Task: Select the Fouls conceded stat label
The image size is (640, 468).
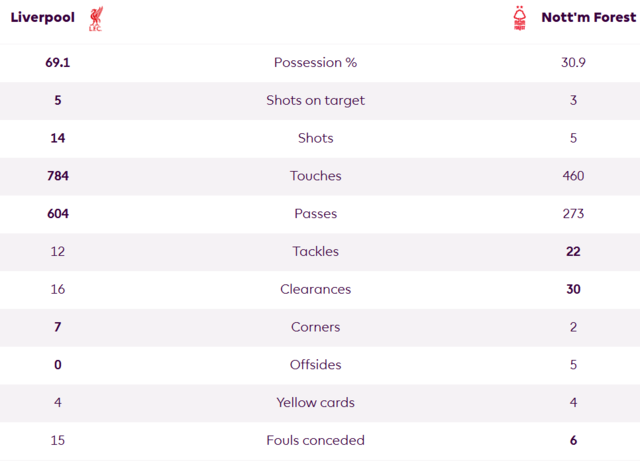Action: (x=316, y=440)
